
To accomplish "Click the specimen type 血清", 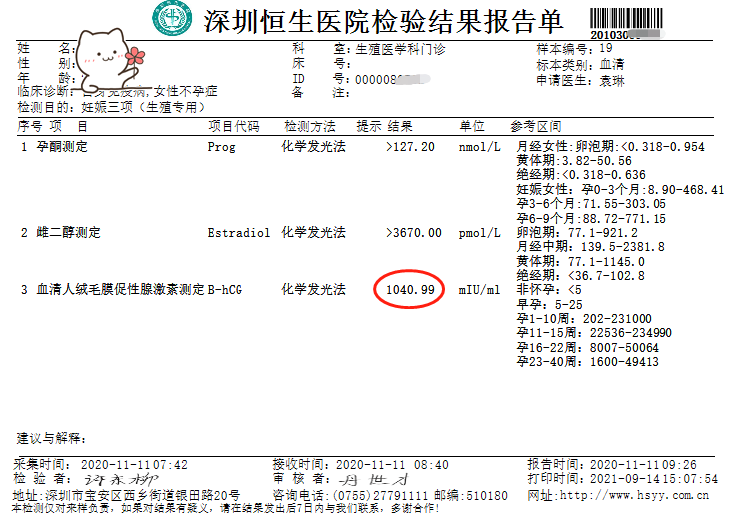I will pyautogui.click(x=612, y=65).
